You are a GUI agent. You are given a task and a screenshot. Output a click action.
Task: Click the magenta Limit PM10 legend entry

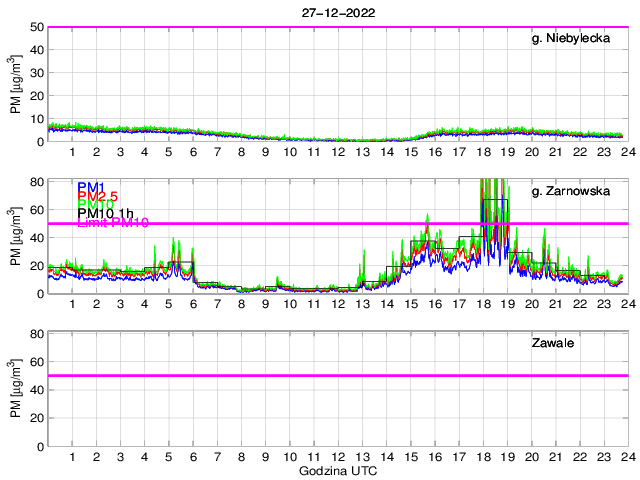[x=112, y=223]
